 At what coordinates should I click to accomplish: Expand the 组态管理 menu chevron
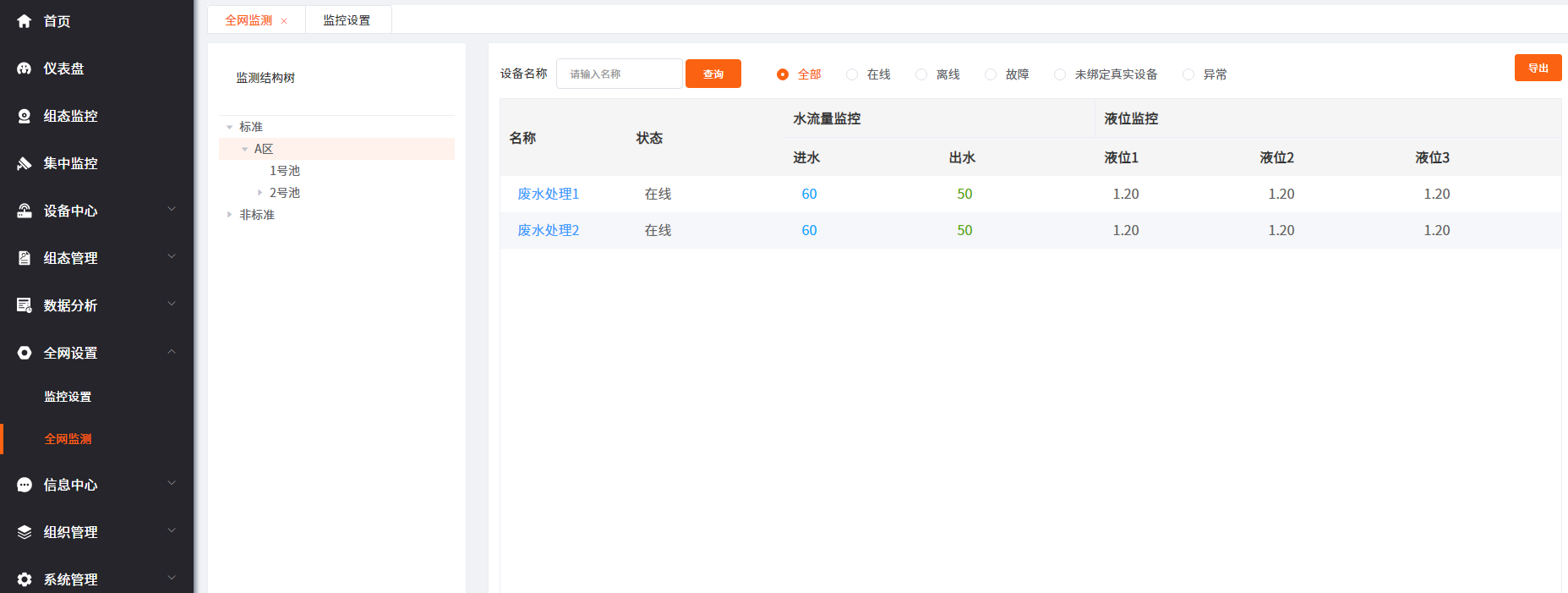coord(172,257)
